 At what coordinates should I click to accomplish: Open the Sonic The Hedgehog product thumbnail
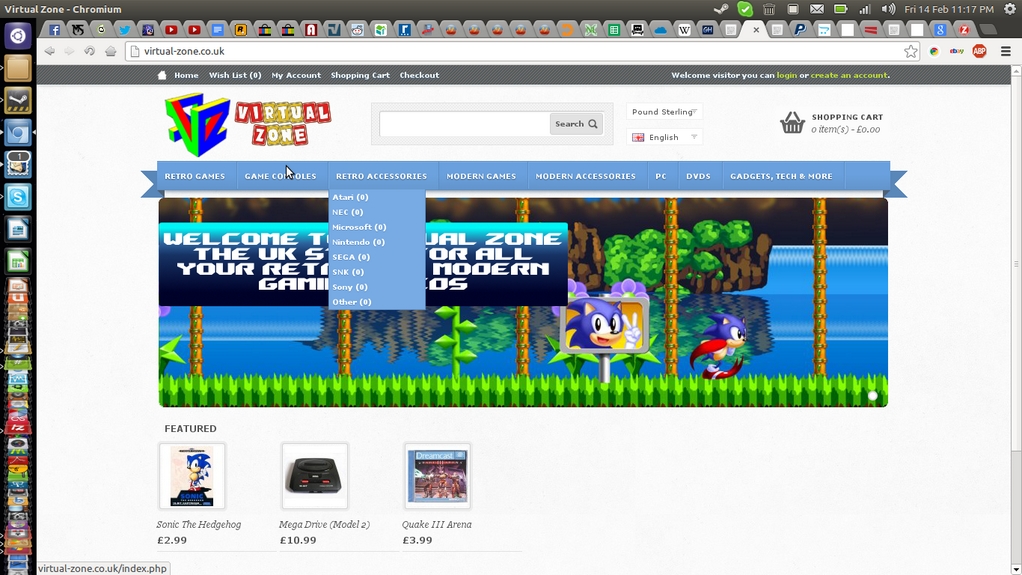(x=192, y=476)
